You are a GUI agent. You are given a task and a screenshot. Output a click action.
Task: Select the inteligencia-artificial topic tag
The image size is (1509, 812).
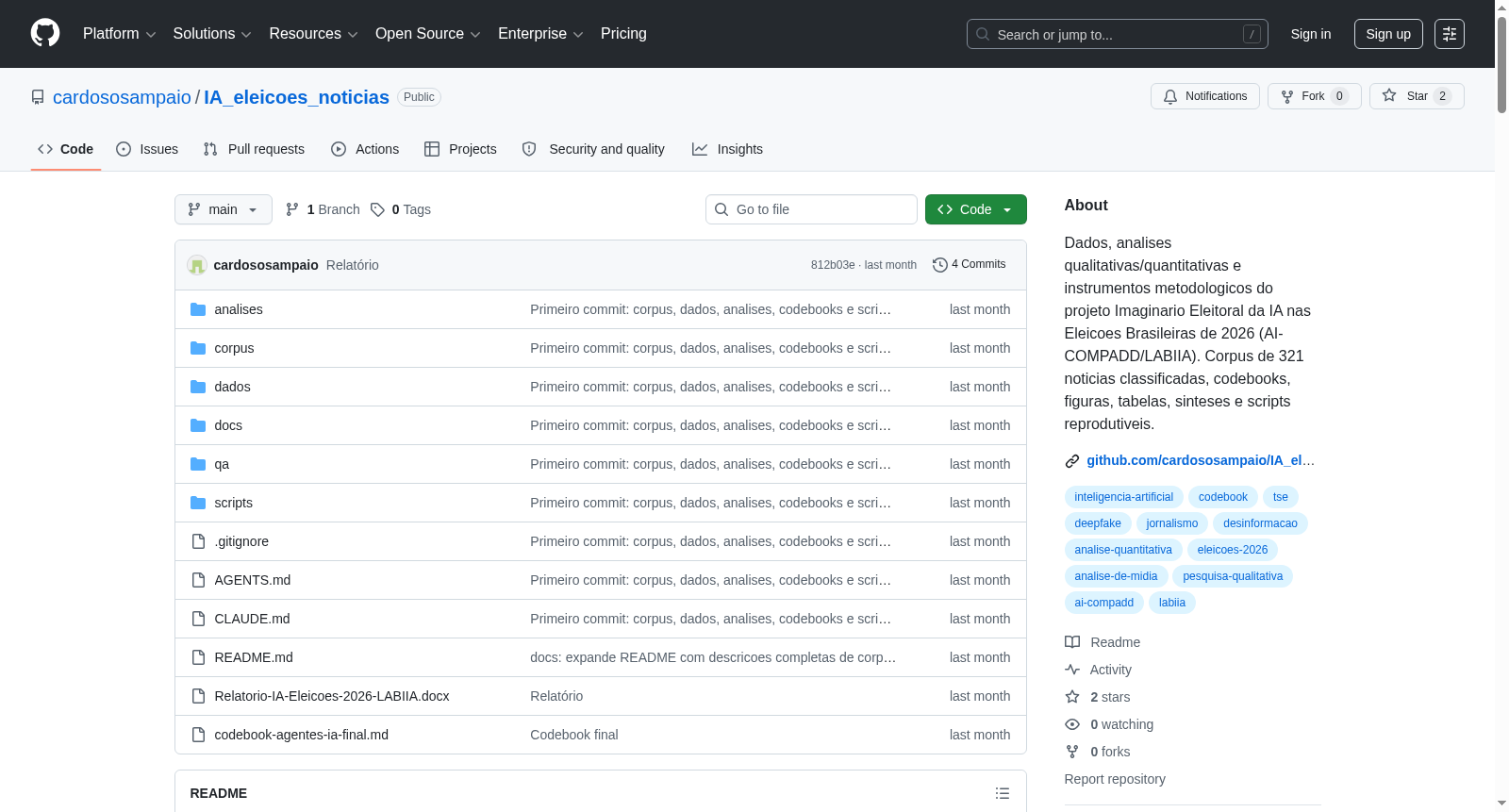pos(1124,497)
